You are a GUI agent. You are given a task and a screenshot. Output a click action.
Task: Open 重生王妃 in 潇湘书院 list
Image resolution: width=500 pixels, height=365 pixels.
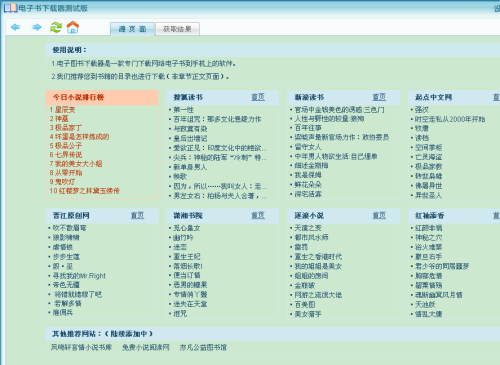187,257
